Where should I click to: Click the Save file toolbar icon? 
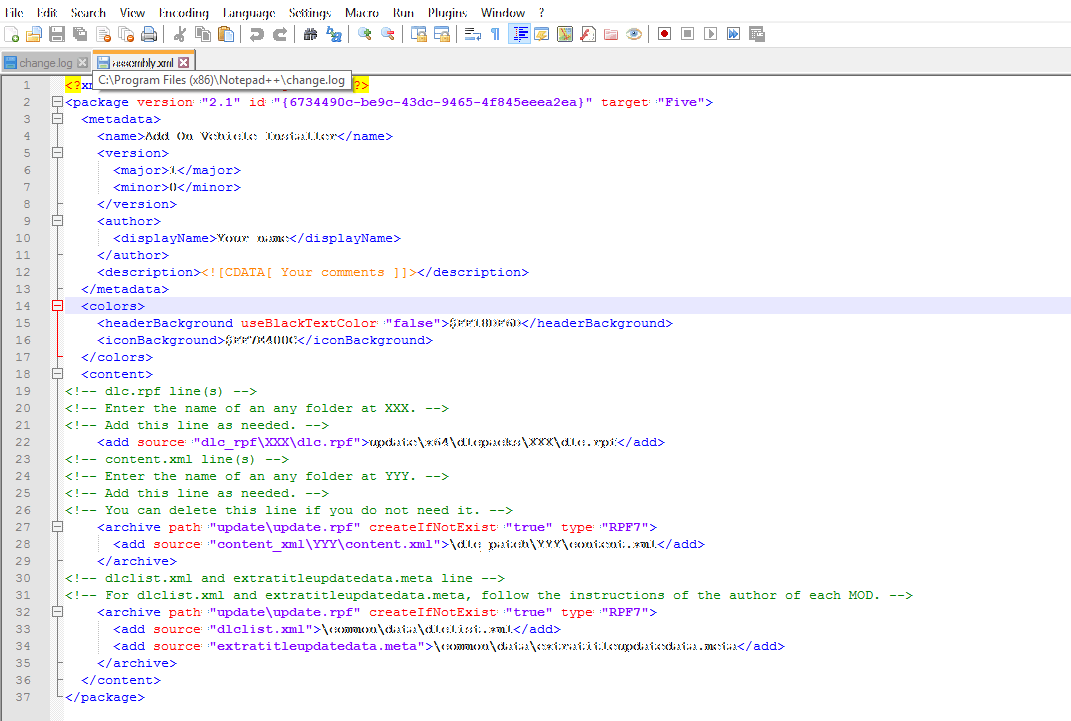point(57,34)
